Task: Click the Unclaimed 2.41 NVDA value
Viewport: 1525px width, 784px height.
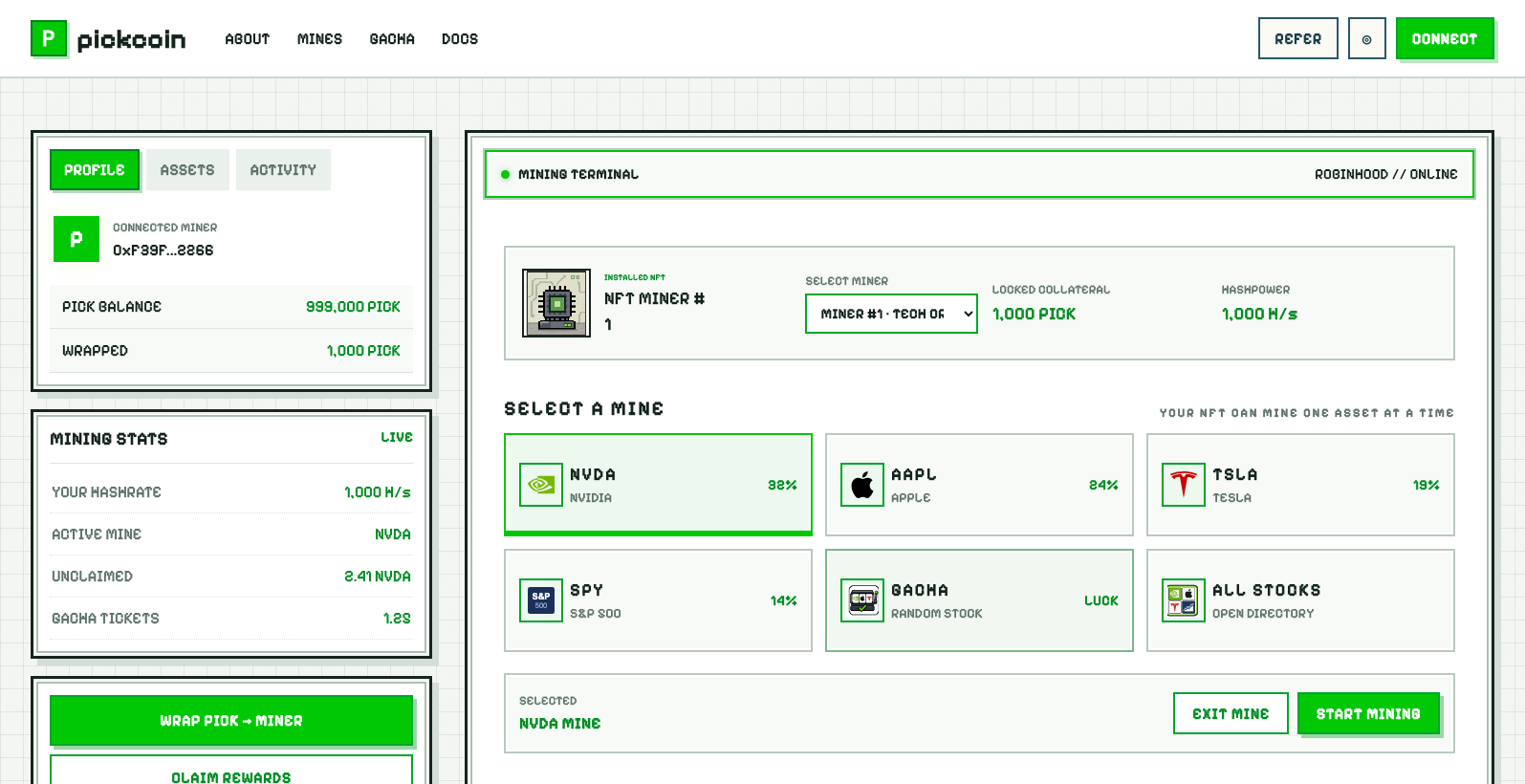Action: 378,577
